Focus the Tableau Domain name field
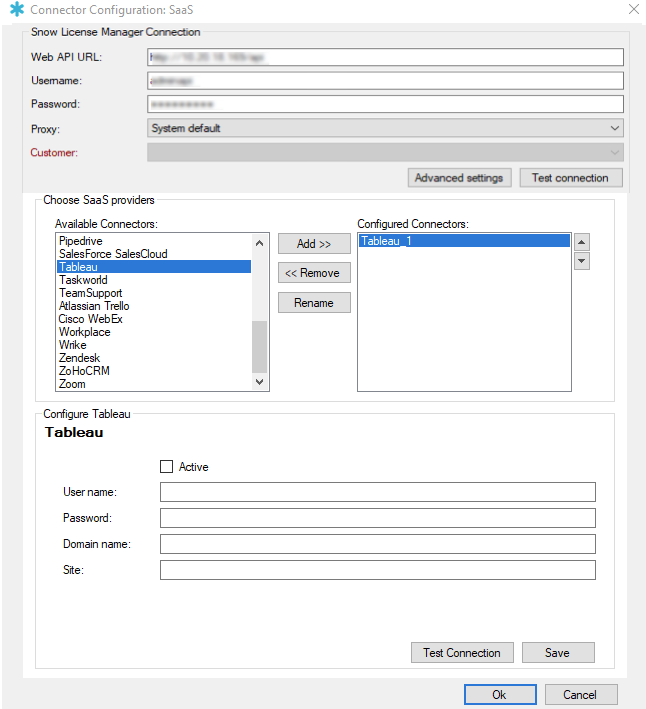 pos(377,544)
